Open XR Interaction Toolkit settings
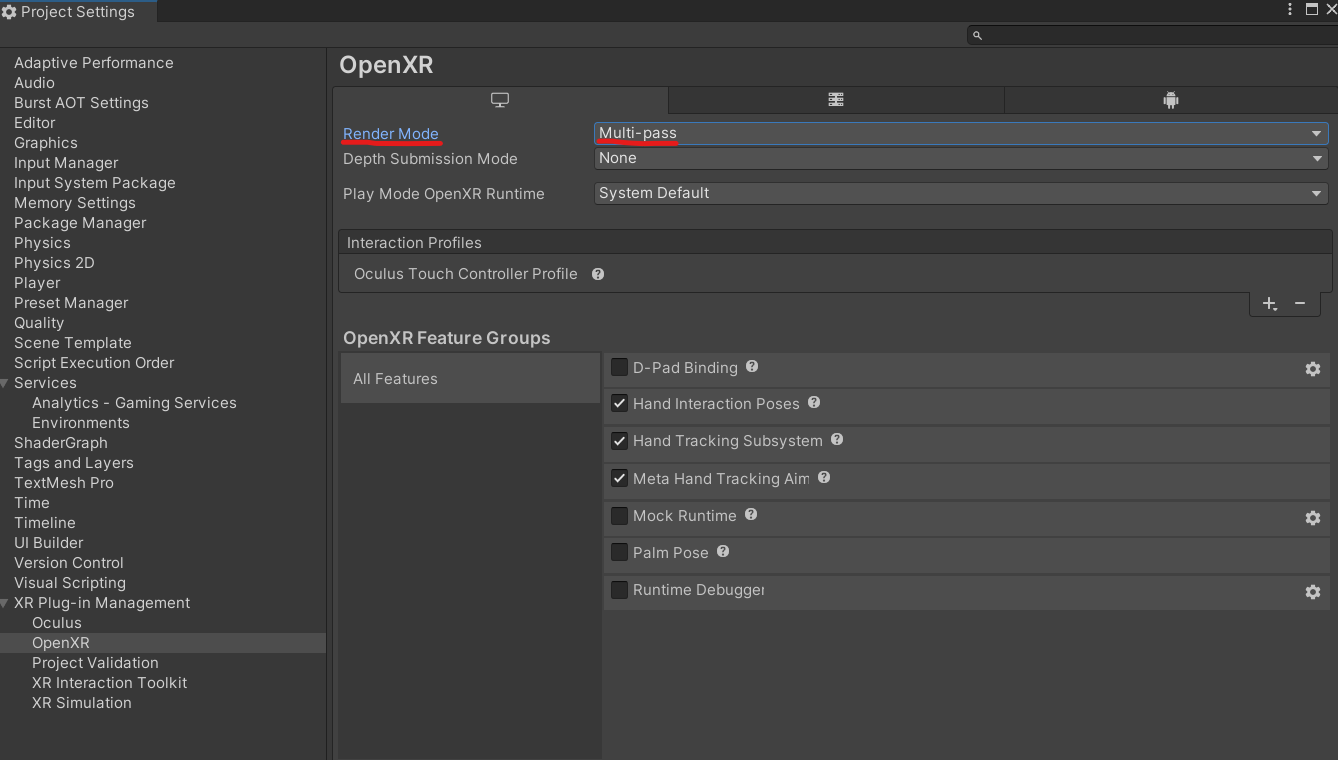 point(109,683)
